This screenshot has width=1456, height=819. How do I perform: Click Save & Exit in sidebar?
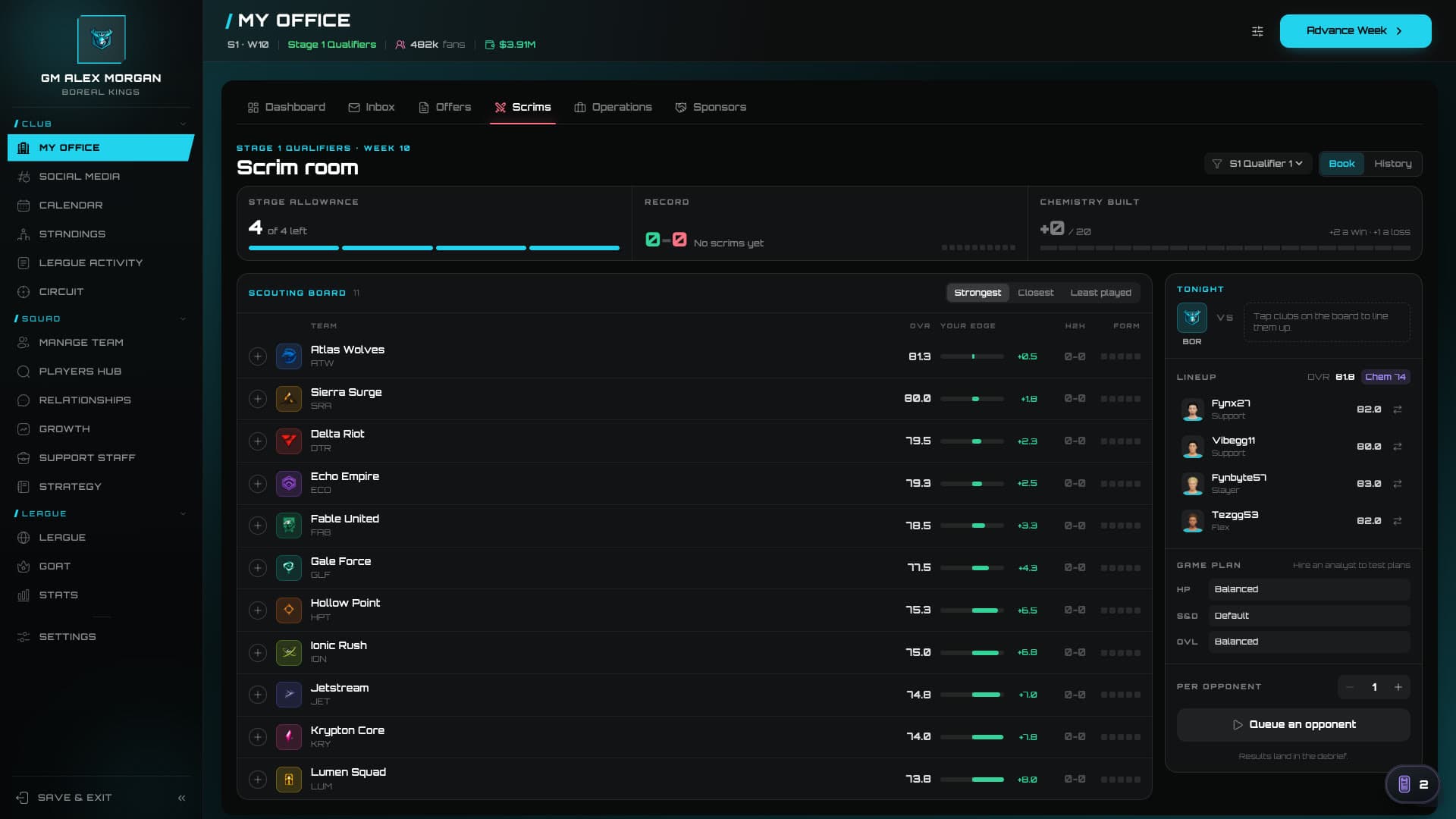pyautogui.click(x=64, y=798)
